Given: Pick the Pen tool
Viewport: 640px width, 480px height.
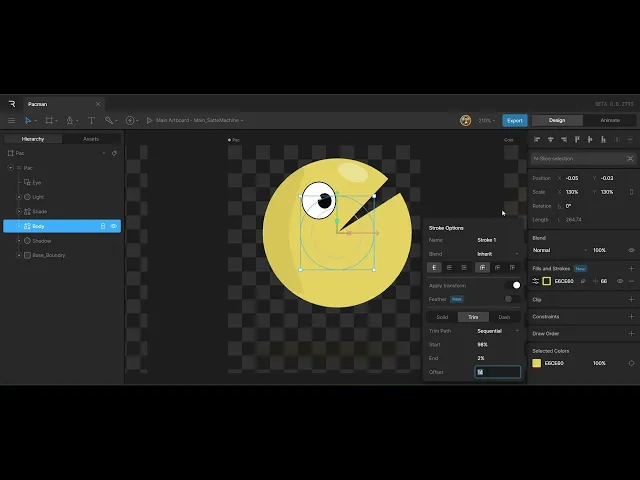Looking at the screenshot, I should (70, 120).
